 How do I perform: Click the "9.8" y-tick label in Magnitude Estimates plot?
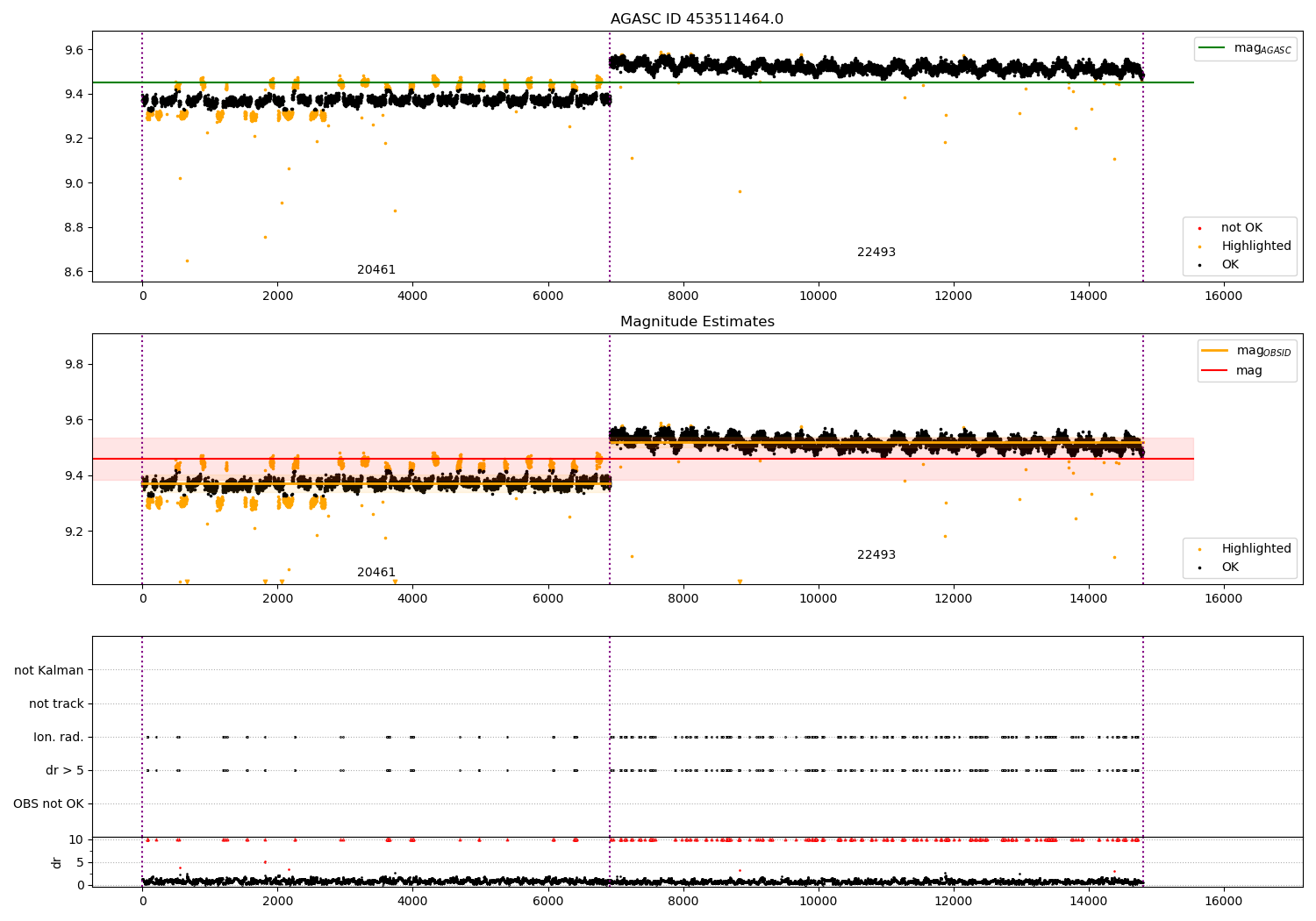74,365
